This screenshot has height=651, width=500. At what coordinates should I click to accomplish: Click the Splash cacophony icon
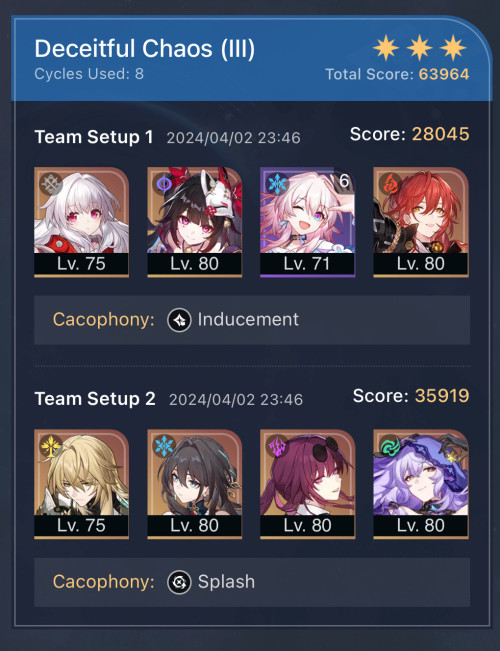tap(179, 582)
